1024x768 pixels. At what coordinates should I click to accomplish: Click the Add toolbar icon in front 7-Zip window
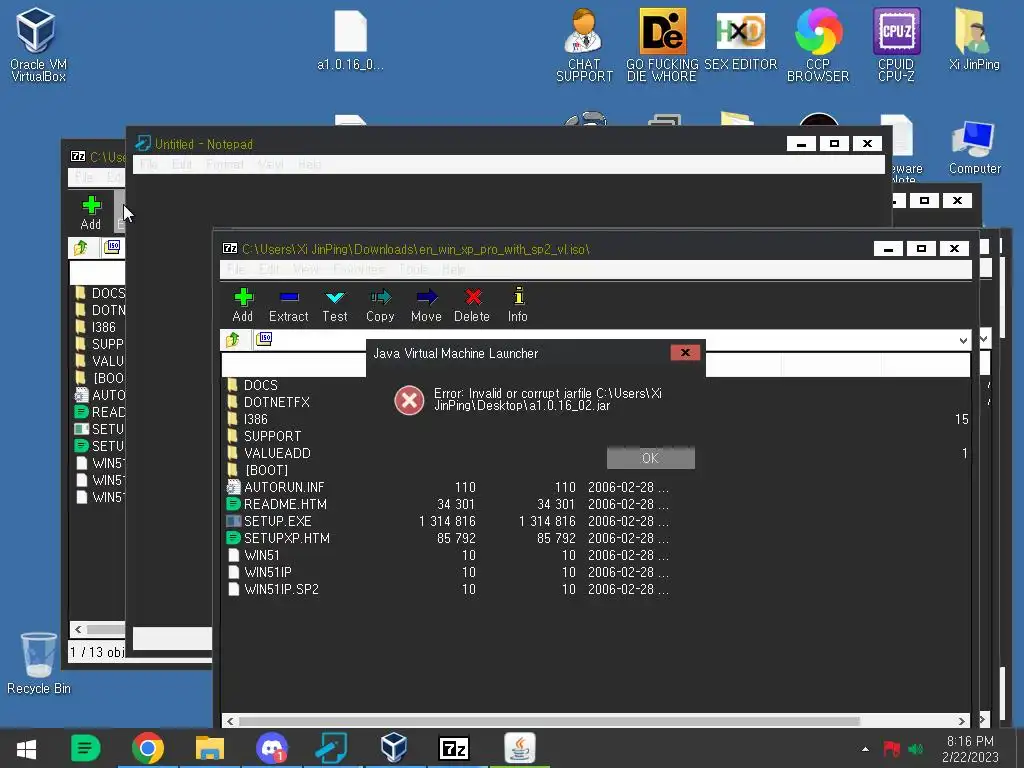(243, 305)
